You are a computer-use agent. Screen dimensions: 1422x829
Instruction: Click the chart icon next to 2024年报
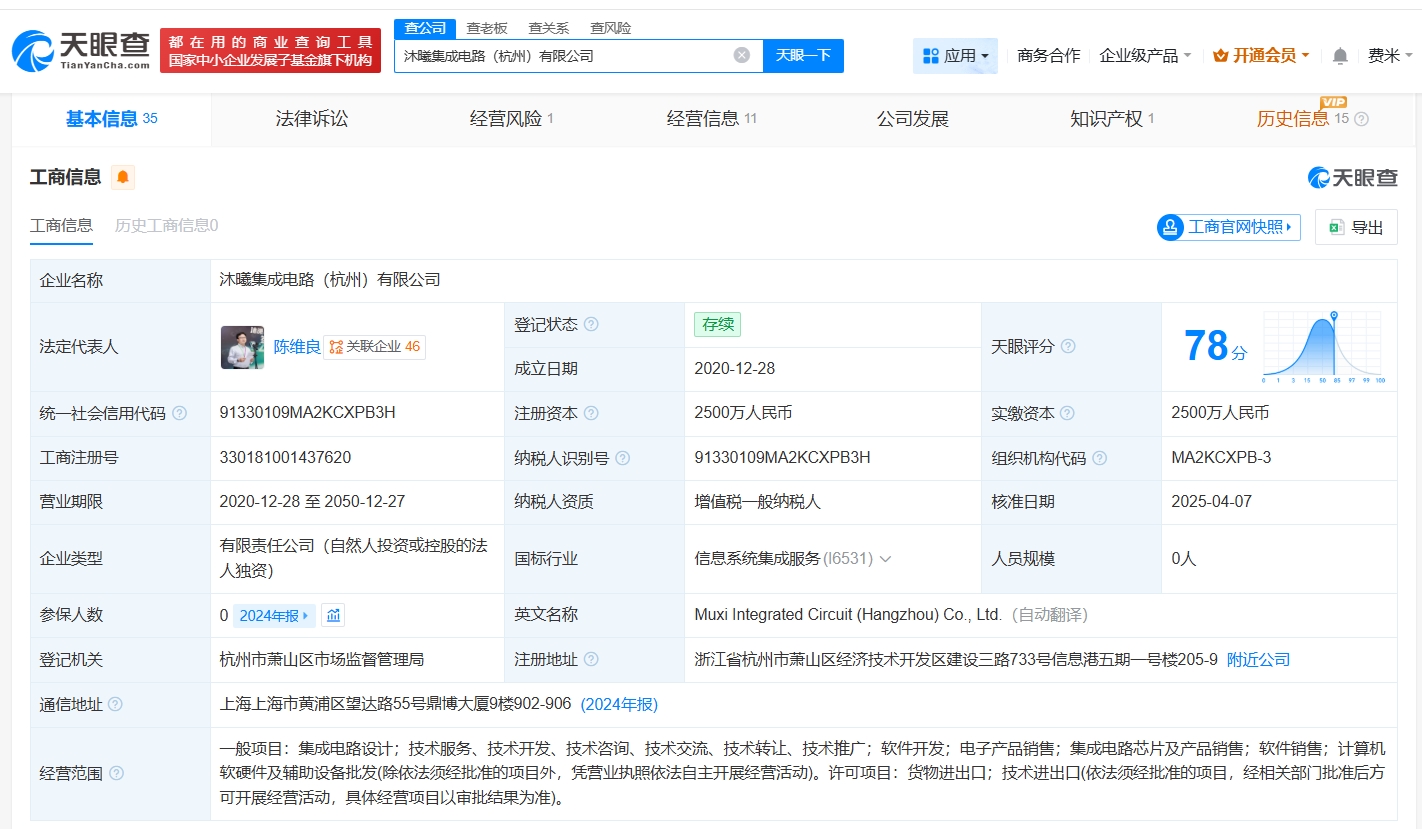pos(334,615)
